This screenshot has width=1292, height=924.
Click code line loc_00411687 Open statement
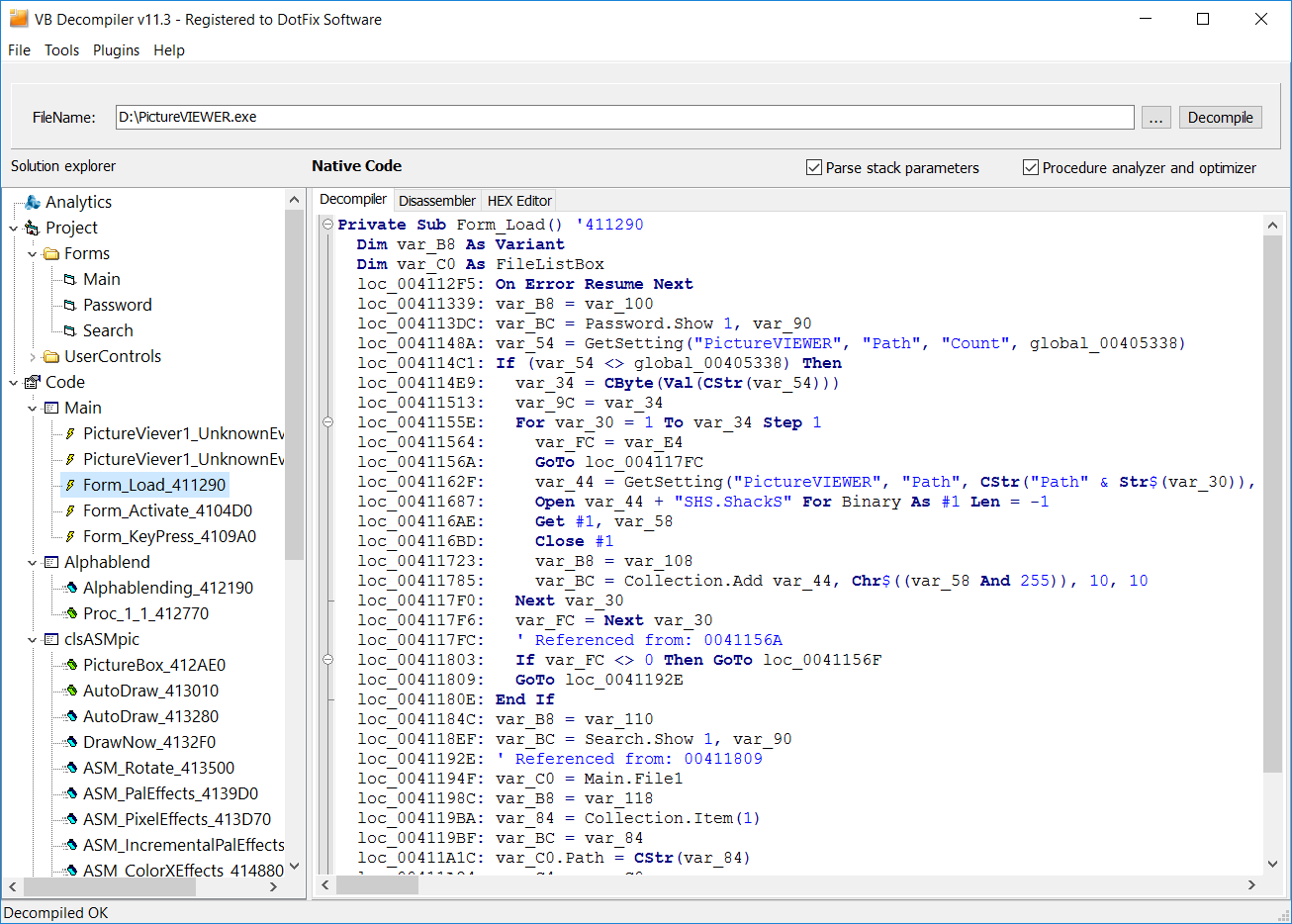pyautogui.click(x=703, y=502)
